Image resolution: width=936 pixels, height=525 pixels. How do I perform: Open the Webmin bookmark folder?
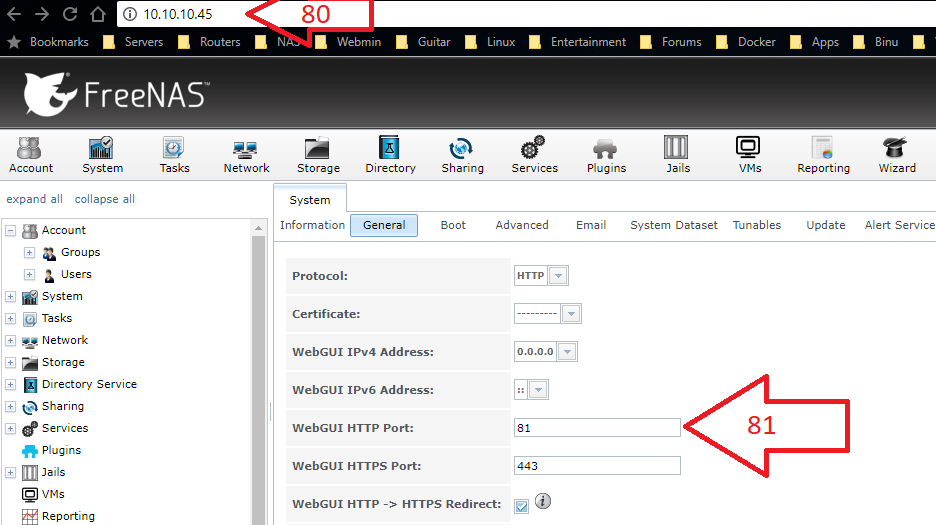348,42
